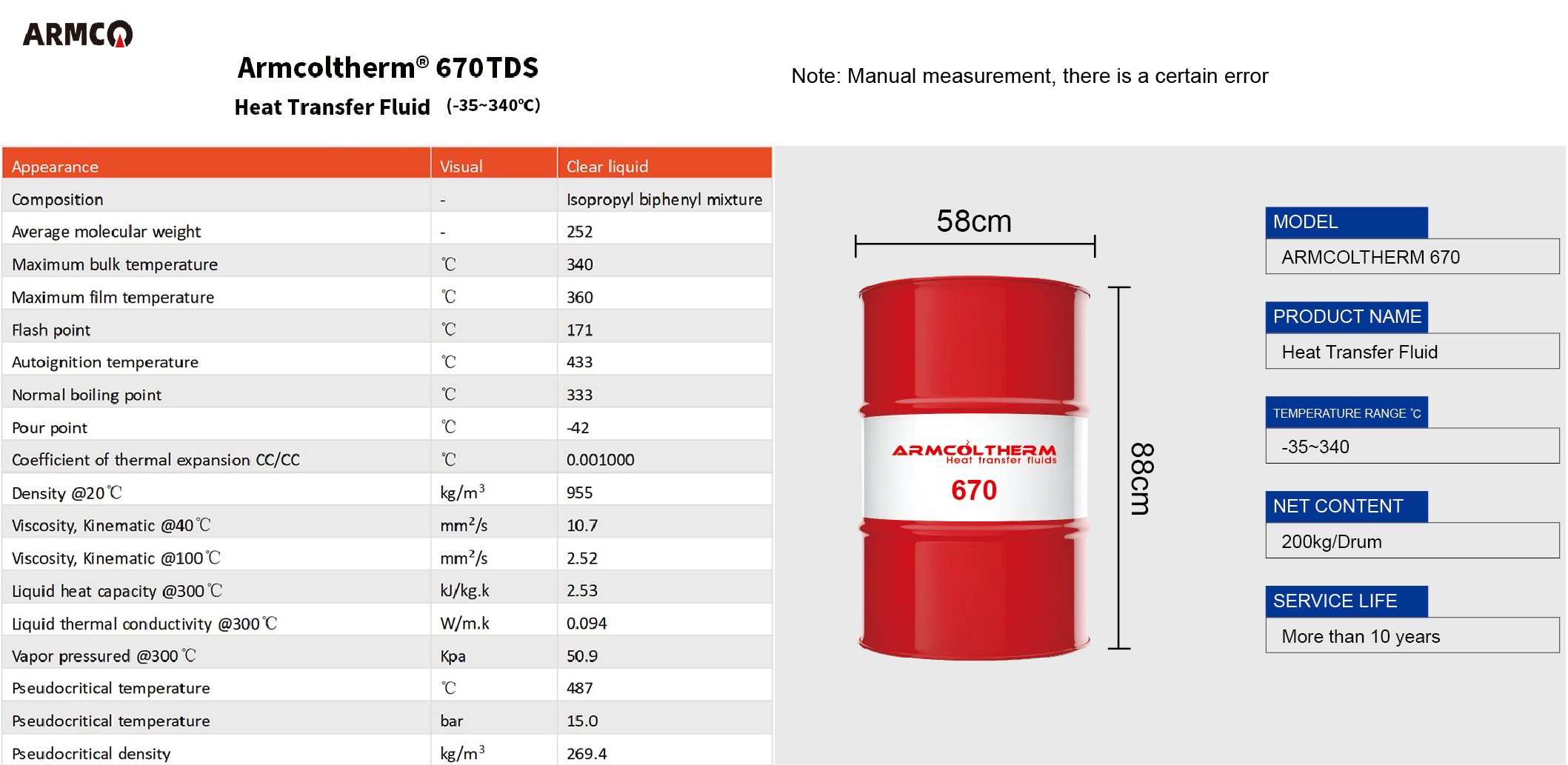Viewport: 1568px width, 765px height.
Task: Click the '88cm' height dimension label
Action: tap(1141, 478)
